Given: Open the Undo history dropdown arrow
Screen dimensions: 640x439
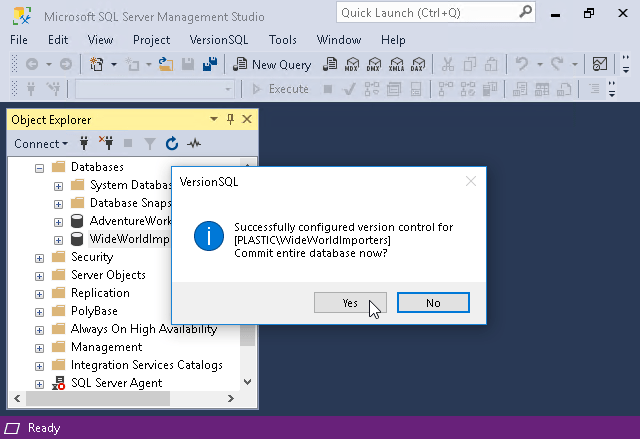Looking at the screenshot, I should (x=540, y=64).
